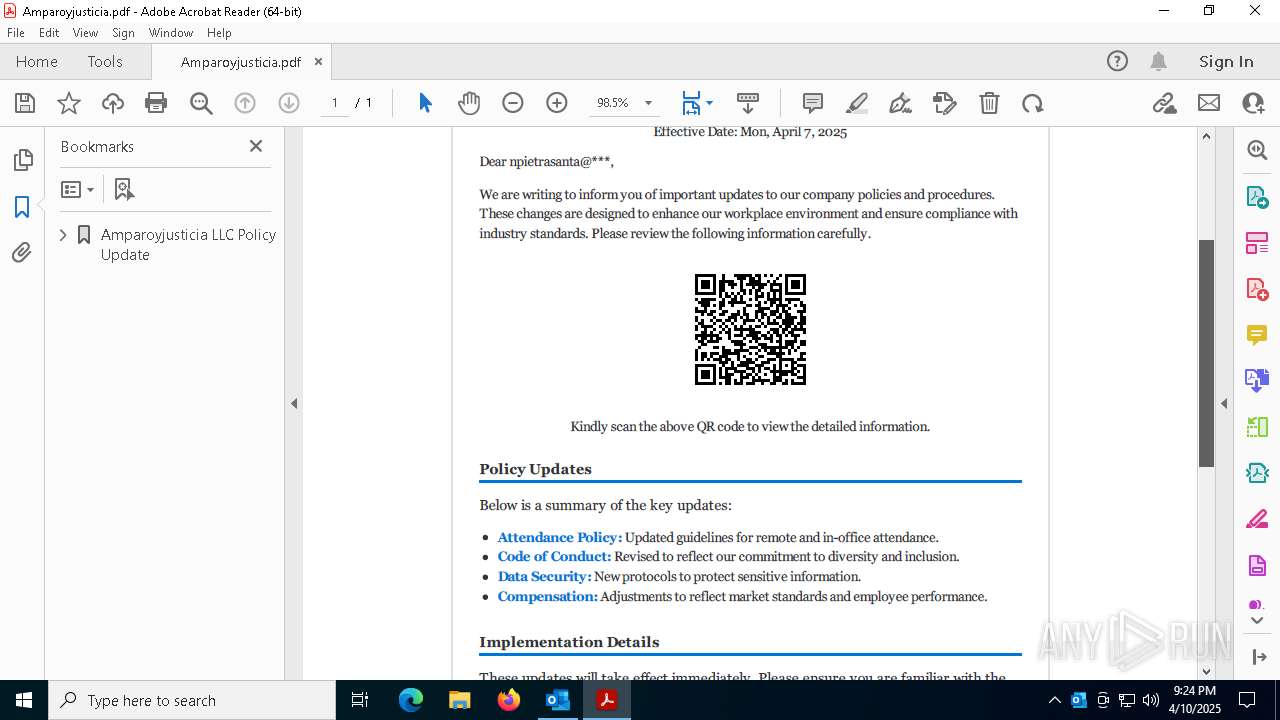This screenshot has height=720, width=1280.
Task: Open the Edit menu
Action: point(49,33)
